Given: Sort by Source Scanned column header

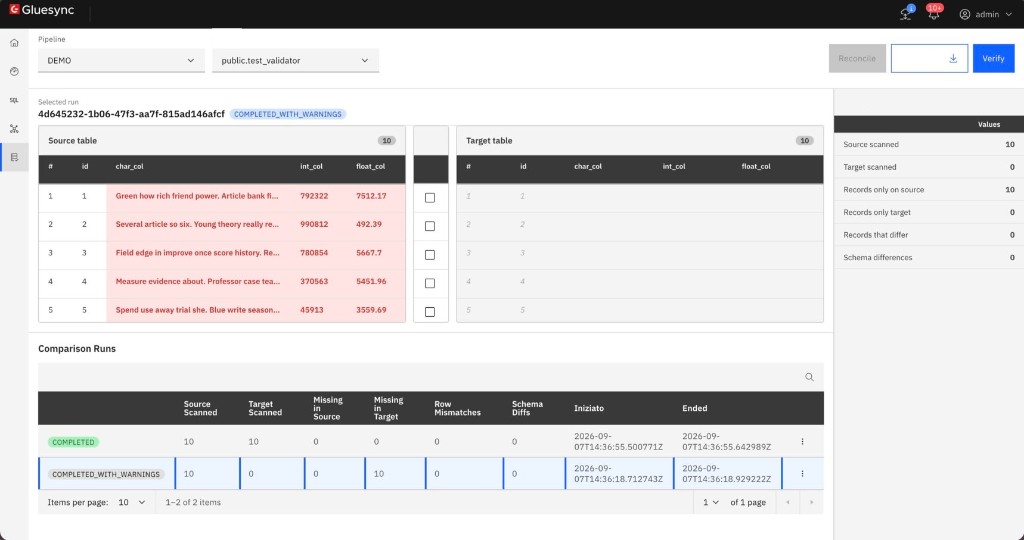Looking at the screenshot, I should [x=200, y=408].
